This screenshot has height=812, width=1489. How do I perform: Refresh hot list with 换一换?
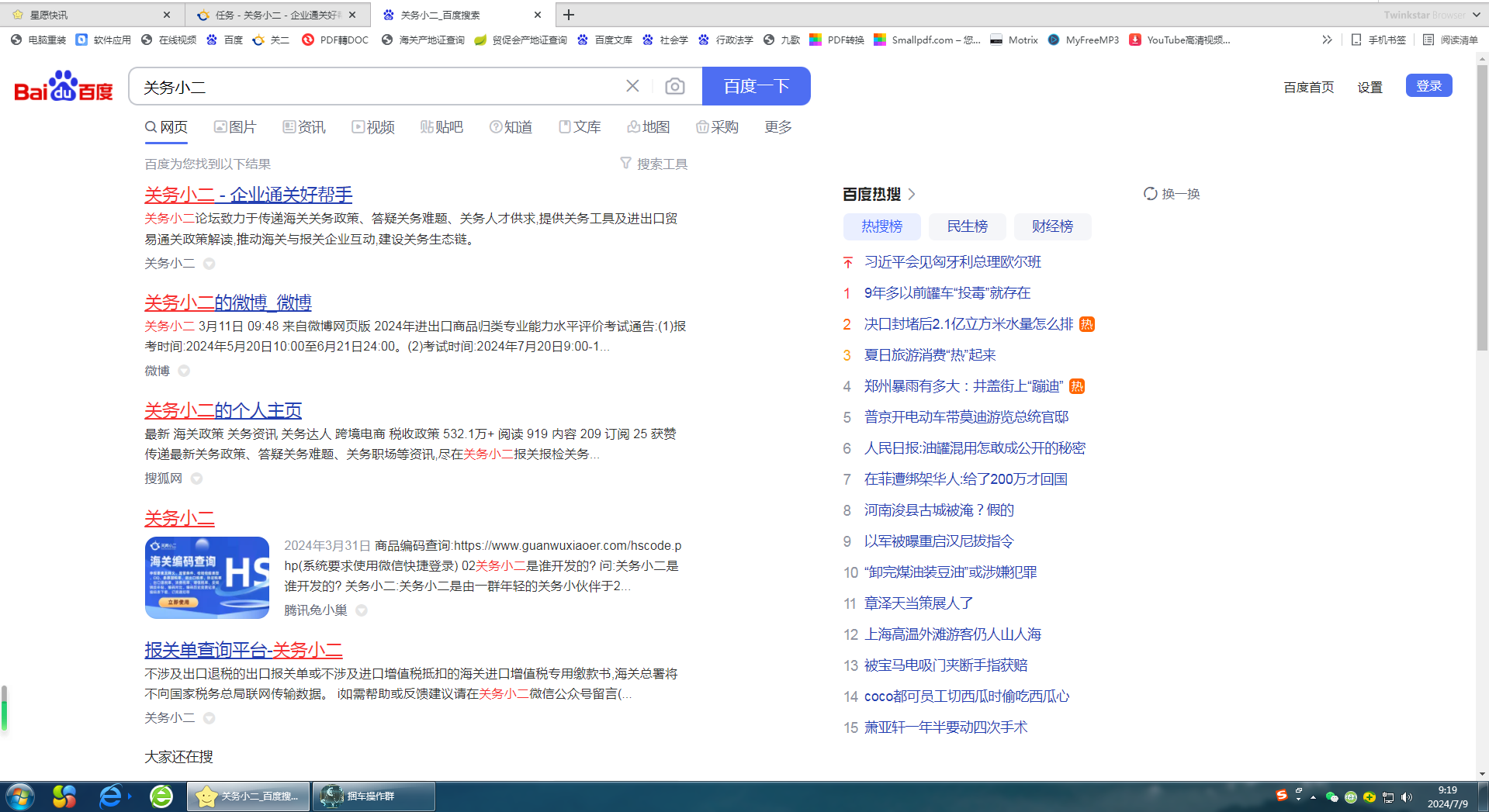(x=1172, y=194)
